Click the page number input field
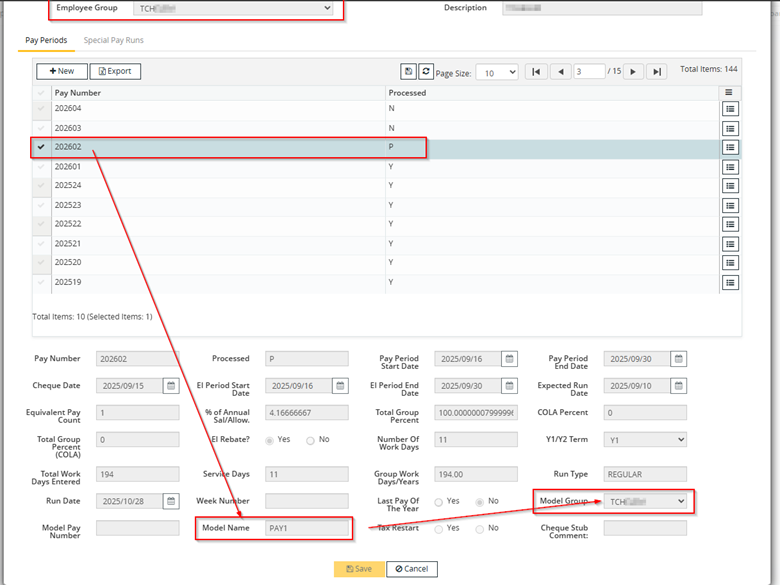 [x=589, y=72]
